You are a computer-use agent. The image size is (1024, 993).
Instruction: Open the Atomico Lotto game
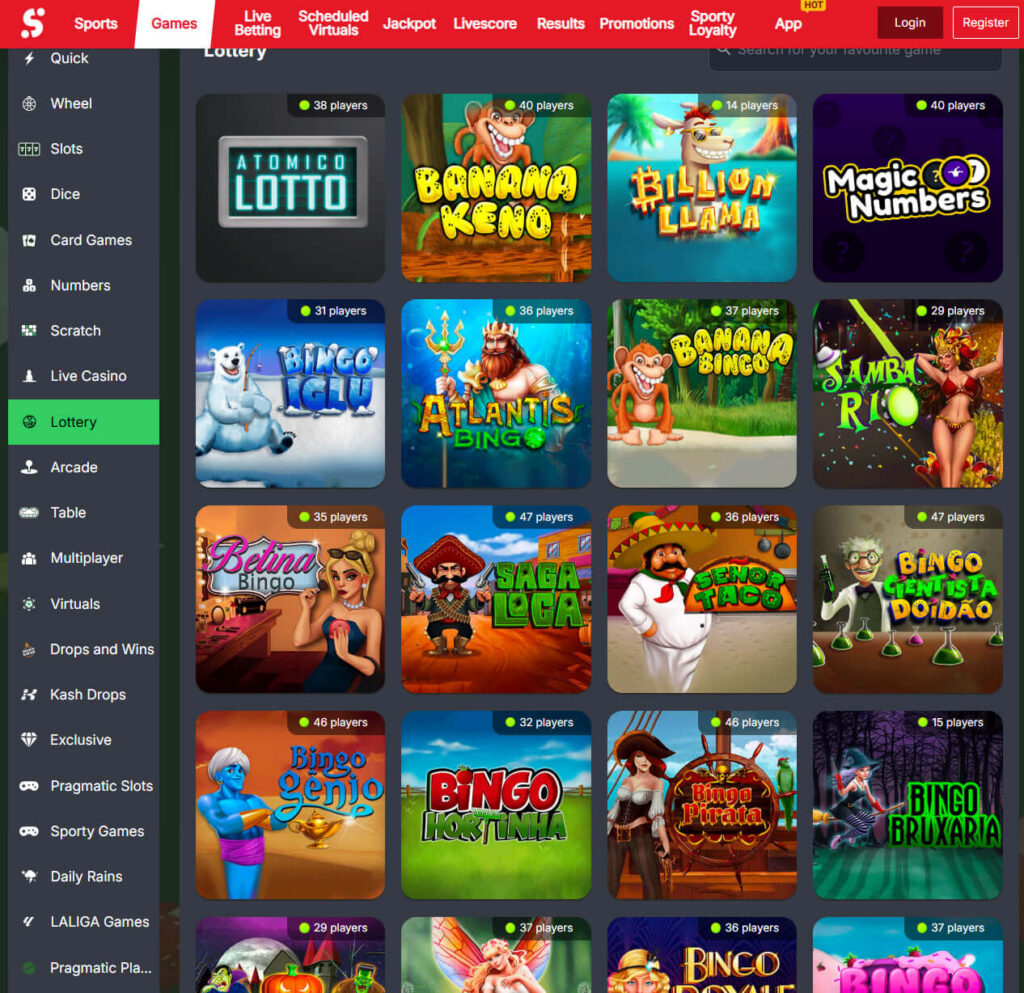click(x=290, y=188)
